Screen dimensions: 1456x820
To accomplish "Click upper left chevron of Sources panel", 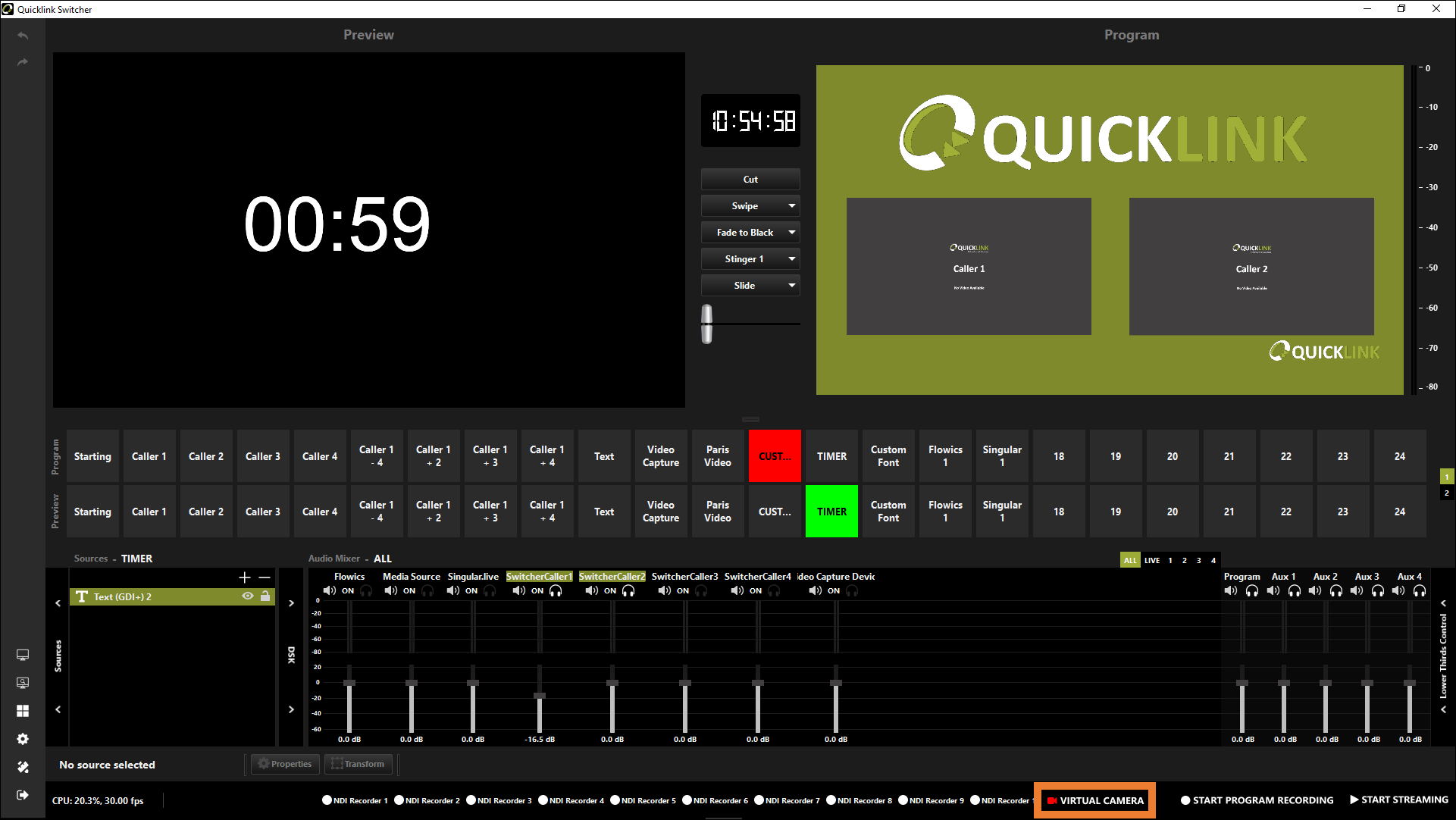I will click(x=58, y=603).
